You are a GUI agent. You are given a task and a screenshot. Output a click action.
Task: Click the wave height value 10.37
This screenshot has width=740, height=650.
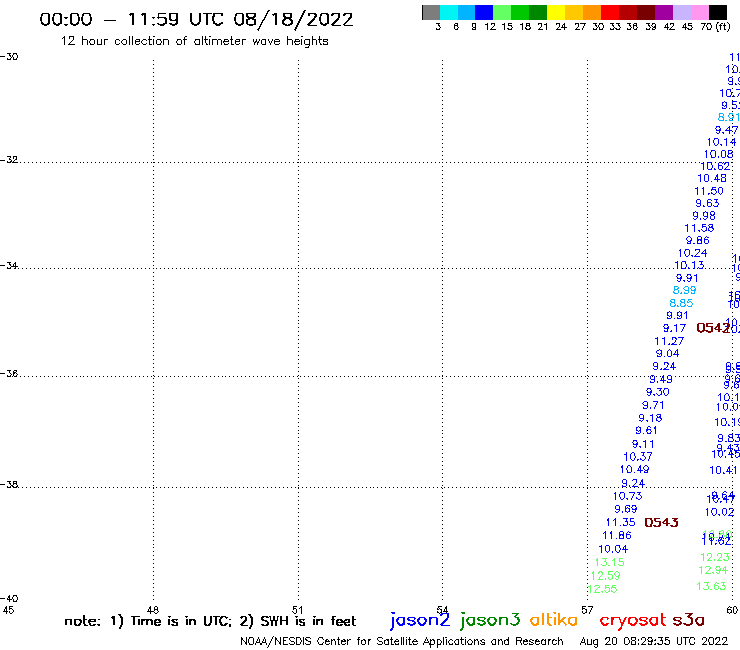pyautogui.click(x=638, y=456)
